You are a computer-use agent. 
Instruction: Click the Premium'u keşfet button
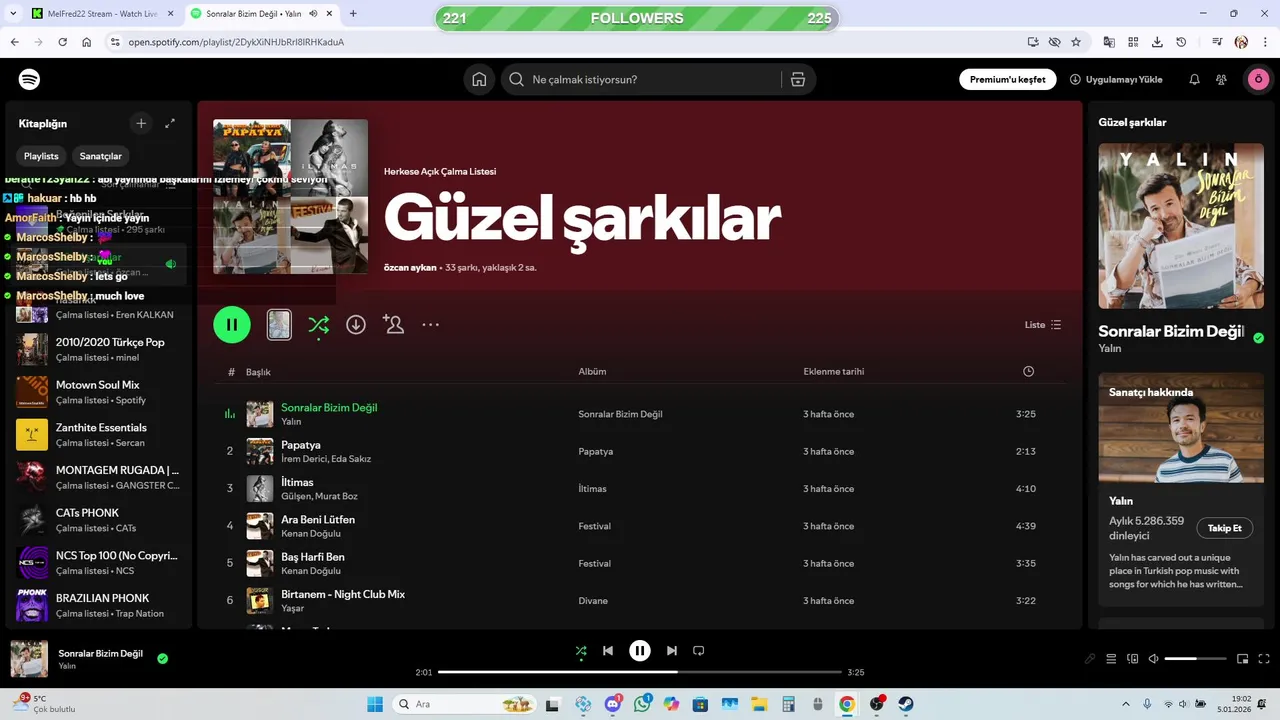coord(1007,80)
